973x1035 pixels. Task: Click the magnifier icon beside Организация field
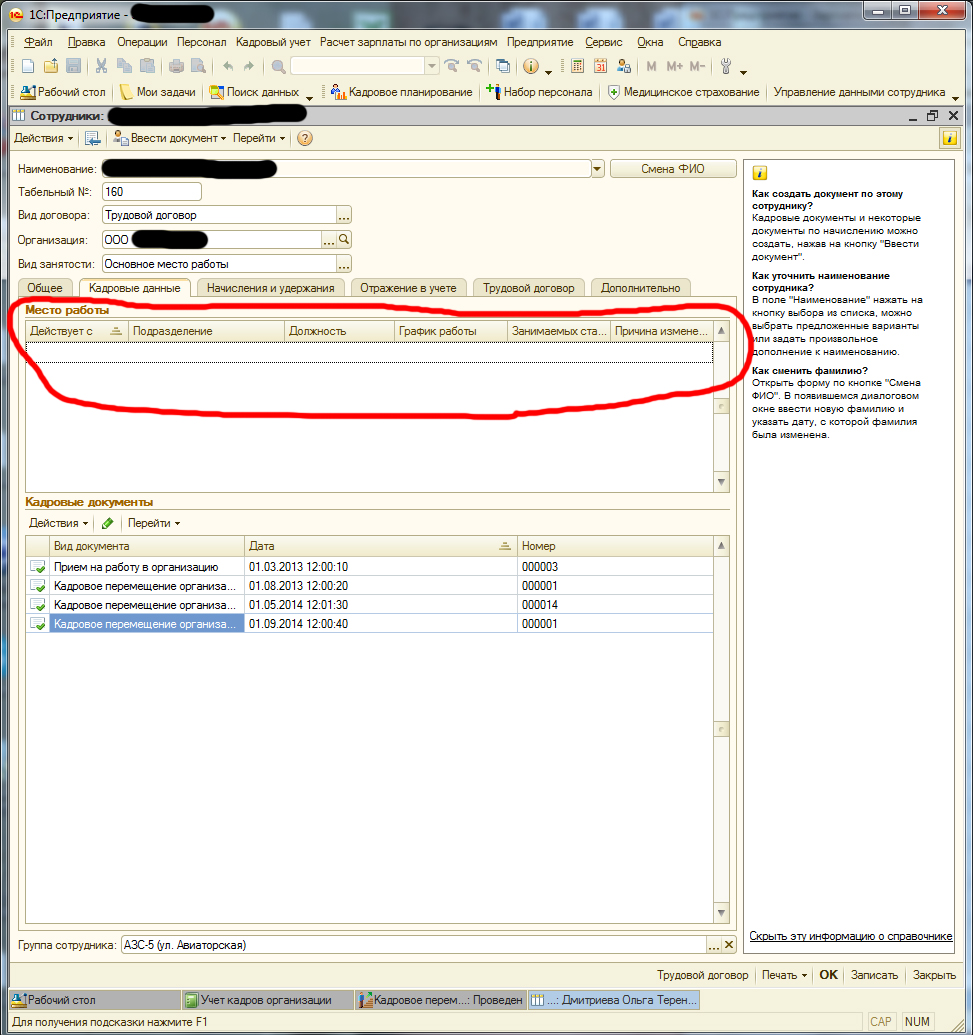point(344,240)
